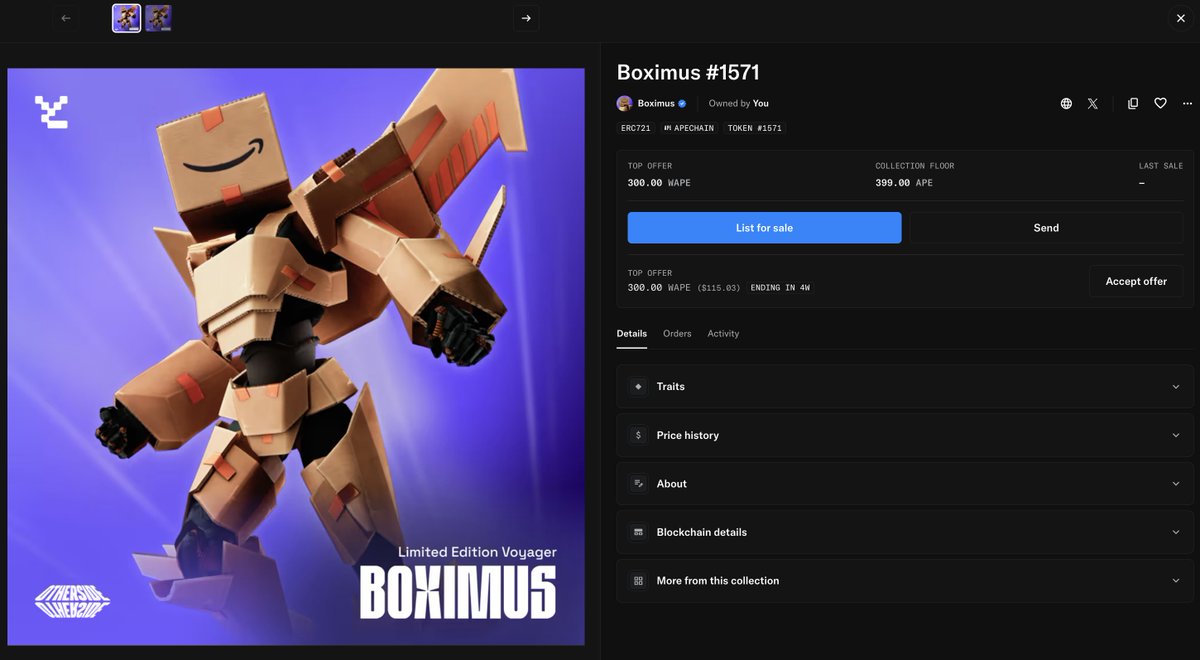Screen dimensions: 1200x660
Task: Click the verified checkmark next to Boximus
Action: tap(682, 103)
